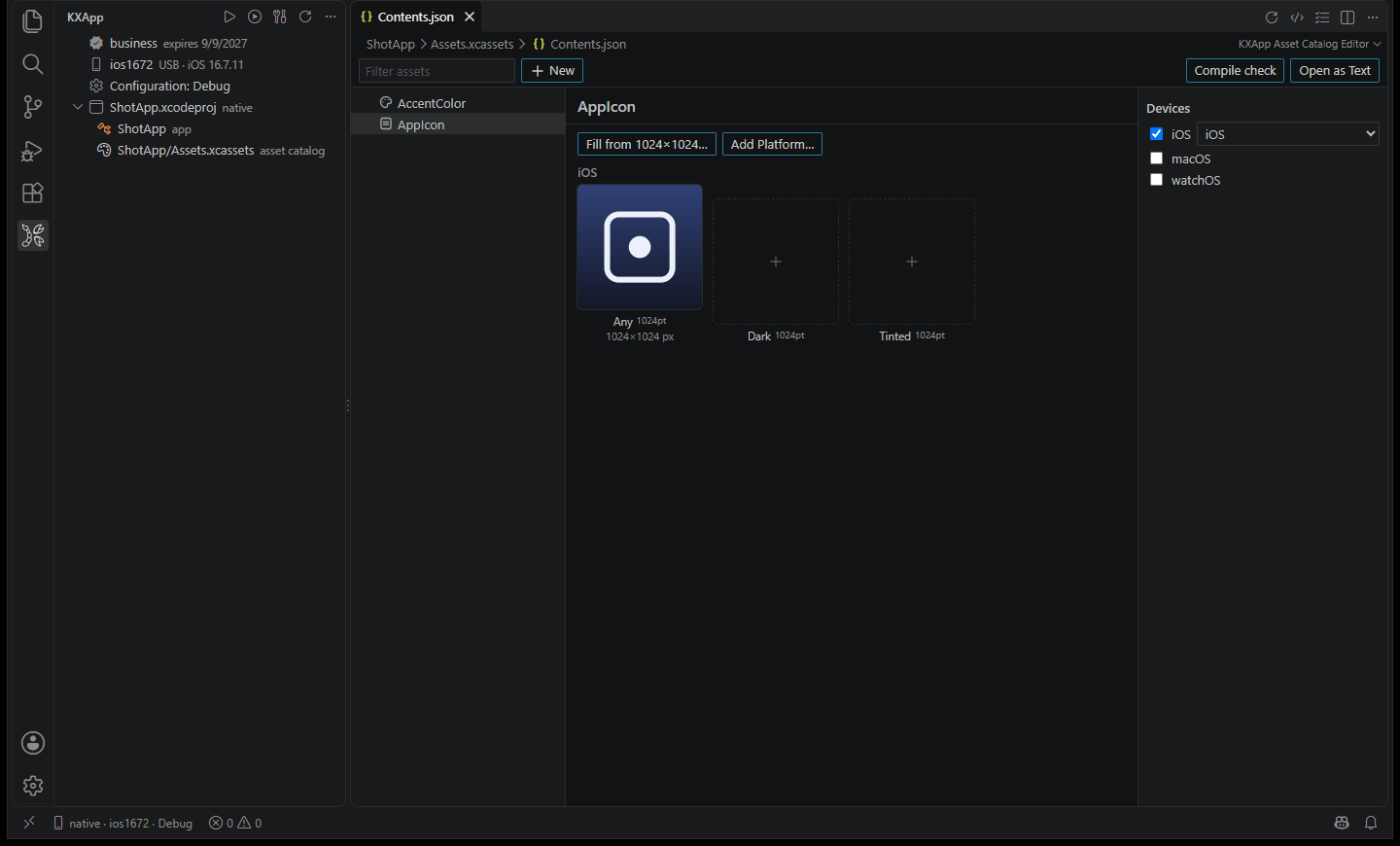Close the Contents.json tab
The image size is (1400, 846).
click(470, 17)
